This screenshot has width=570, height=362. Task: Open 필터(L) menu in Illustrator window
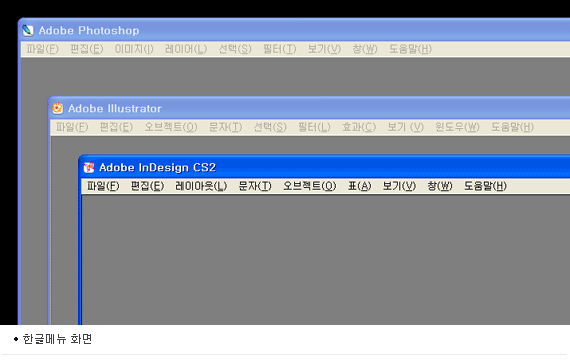point(314,127)
